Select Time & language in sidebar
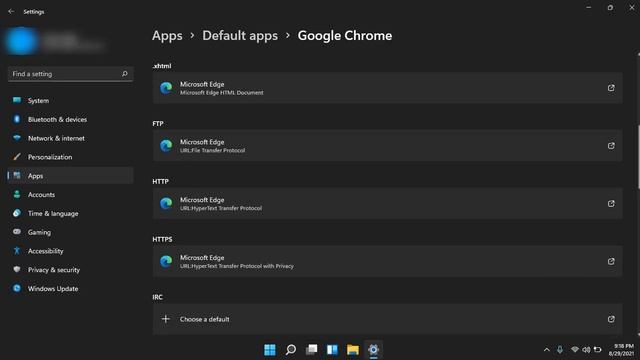Viewport: 640px width, 360px height. (x=53, y=213)
